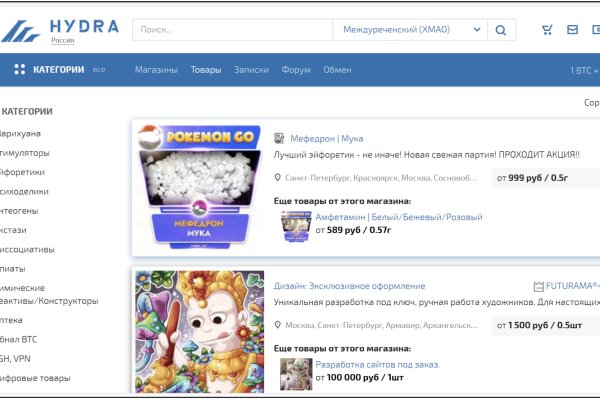This screenshot has width=600, height=400.
Task: Open the sort dropdown at top right of listings
Action: click(x=591, y=103)
